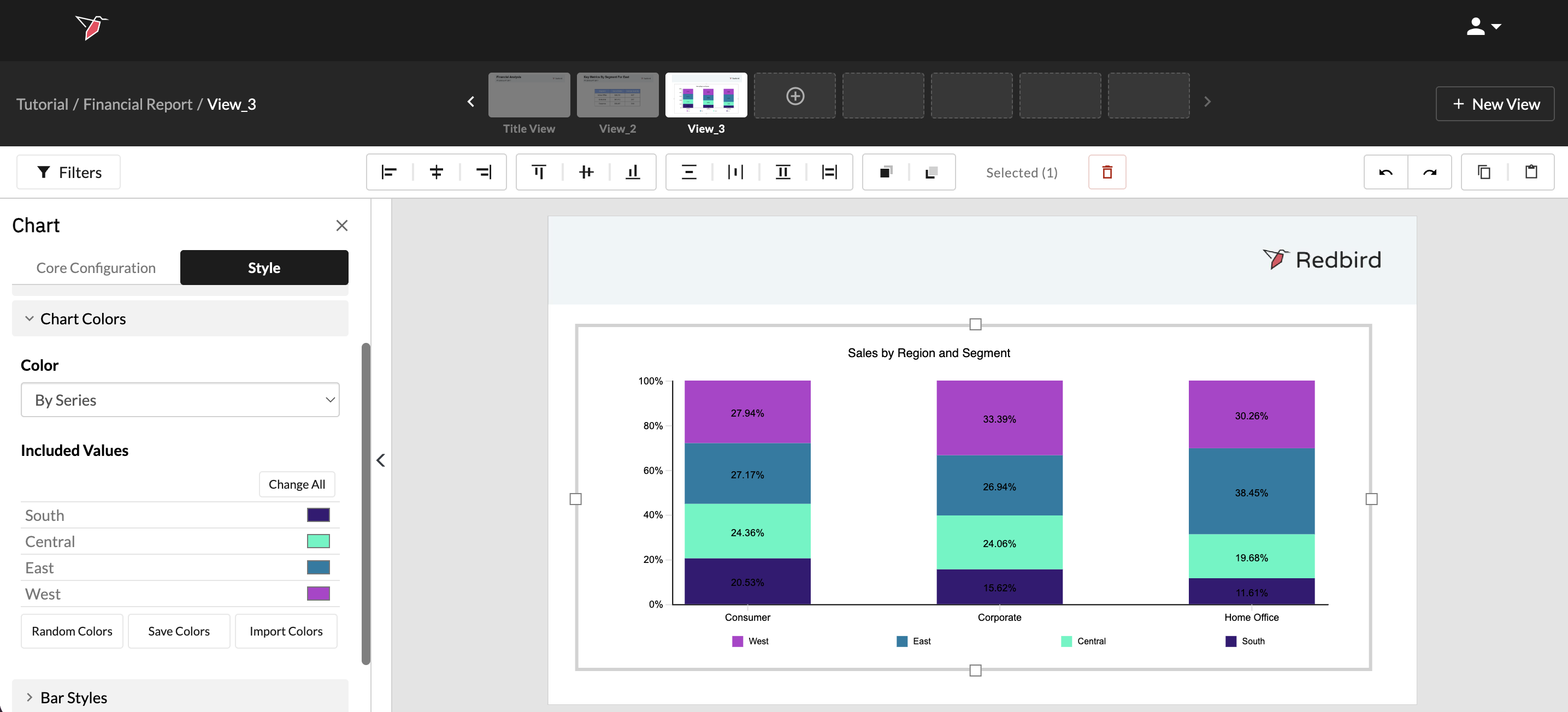
Task: Open the View_2 thumbnail tab
Action: [617, 96]
